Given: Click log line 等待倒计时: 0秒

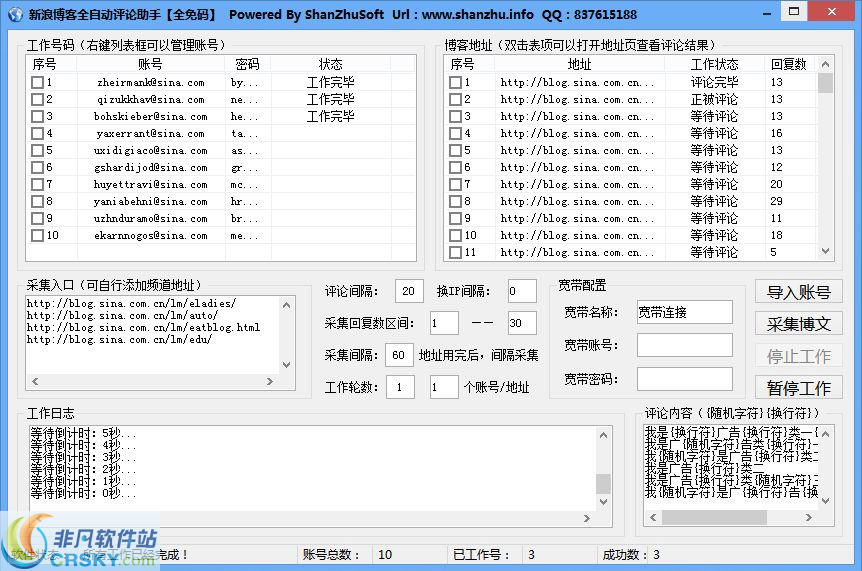Looking at the screenshot, I should point(84,494).
